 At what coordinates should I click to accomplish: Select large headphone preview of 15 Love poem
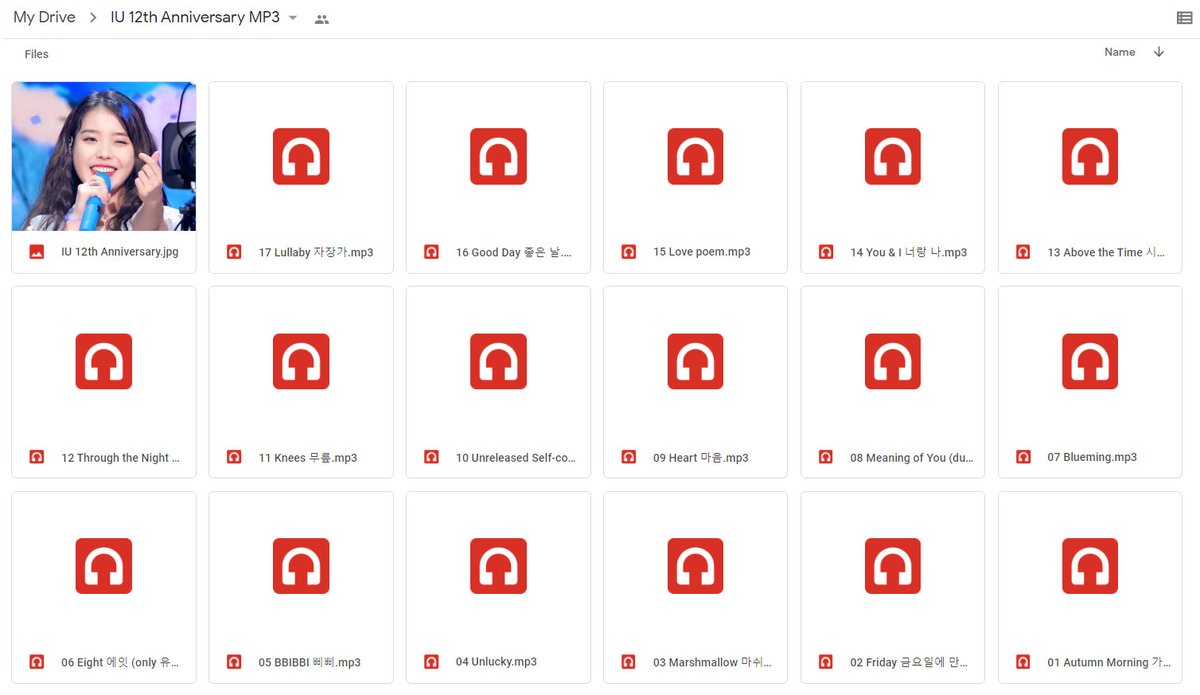(x=696, y=156)
